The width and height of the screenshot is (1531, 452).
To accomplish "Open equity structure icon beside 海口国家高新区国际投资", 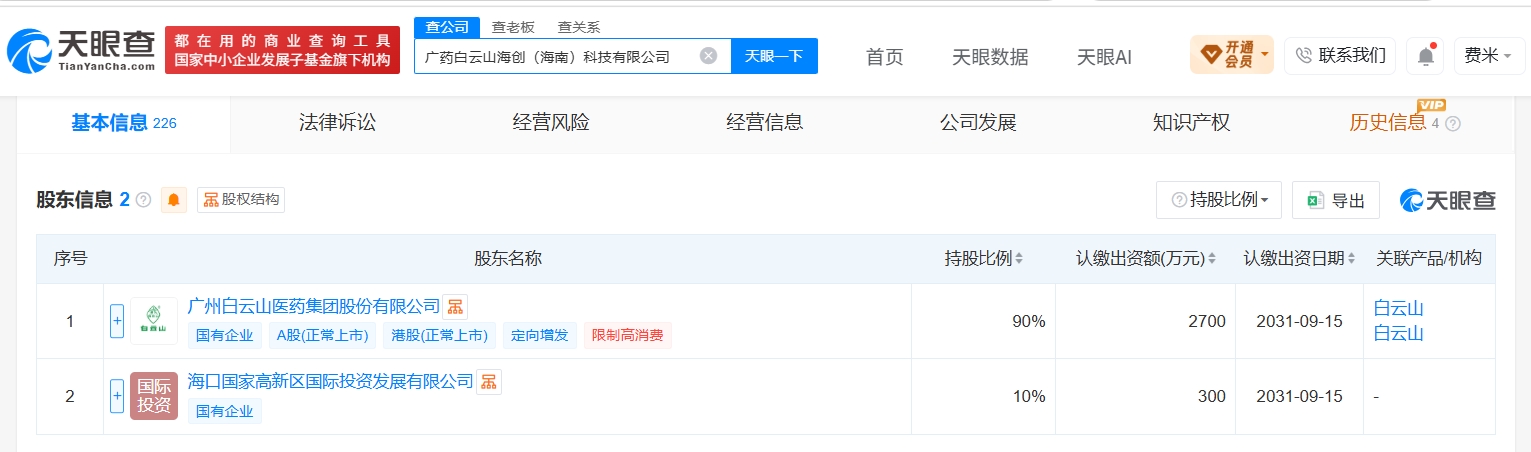I will (488, 381).
